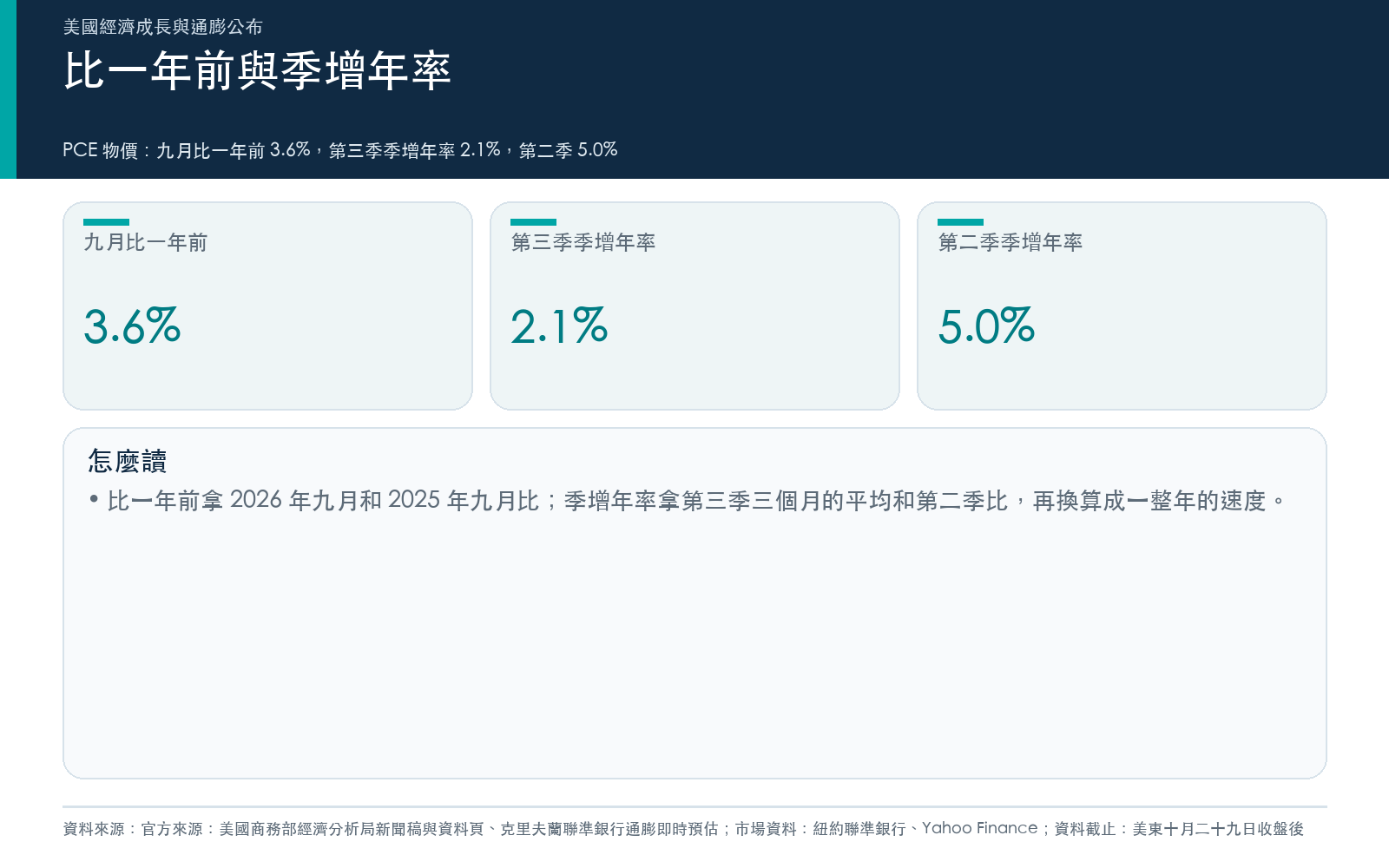Click the bullet sentence starting 比一年前拿 2026
This screenshot has width=1389, height=868.
tap(697, 501)
